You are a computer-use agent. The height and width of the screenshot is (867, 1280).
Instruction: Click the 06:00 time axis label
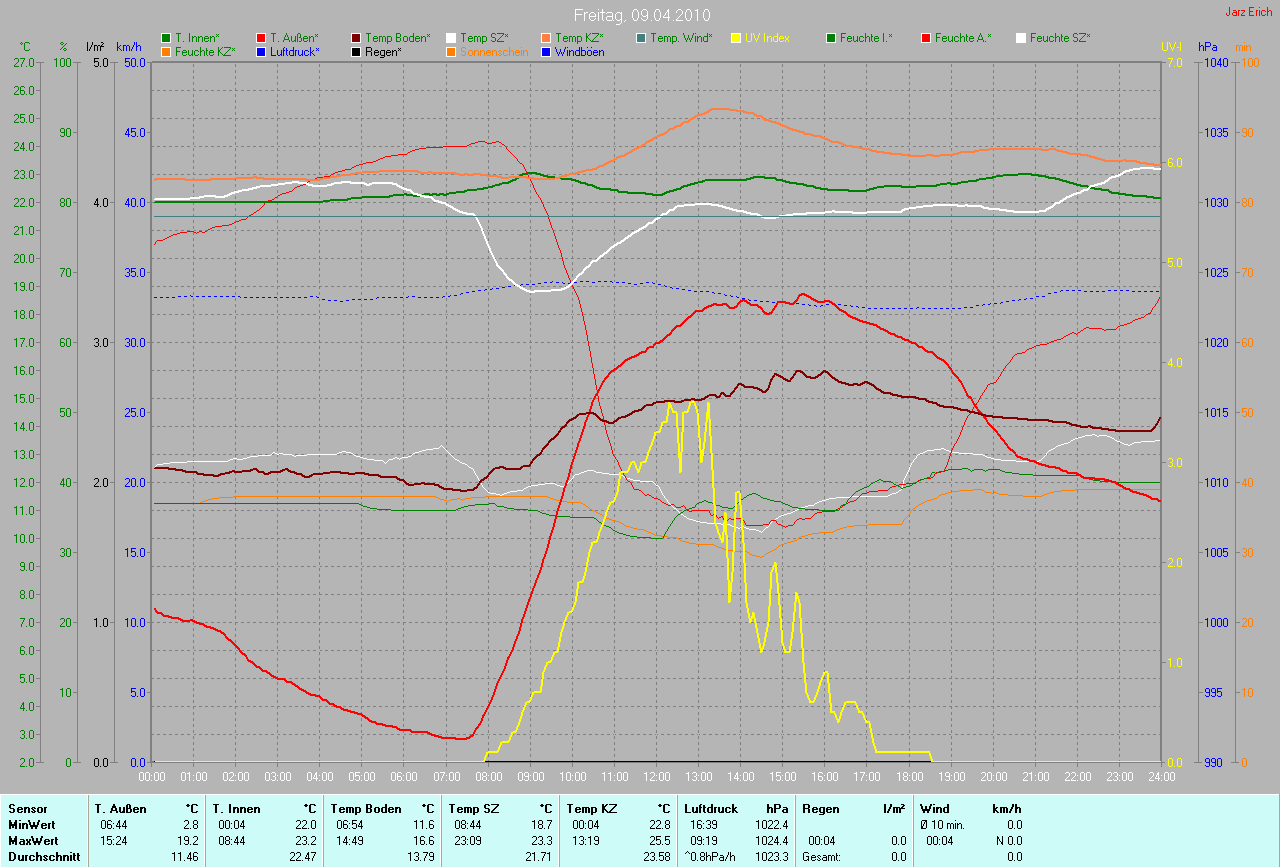[x=404, y=776]
